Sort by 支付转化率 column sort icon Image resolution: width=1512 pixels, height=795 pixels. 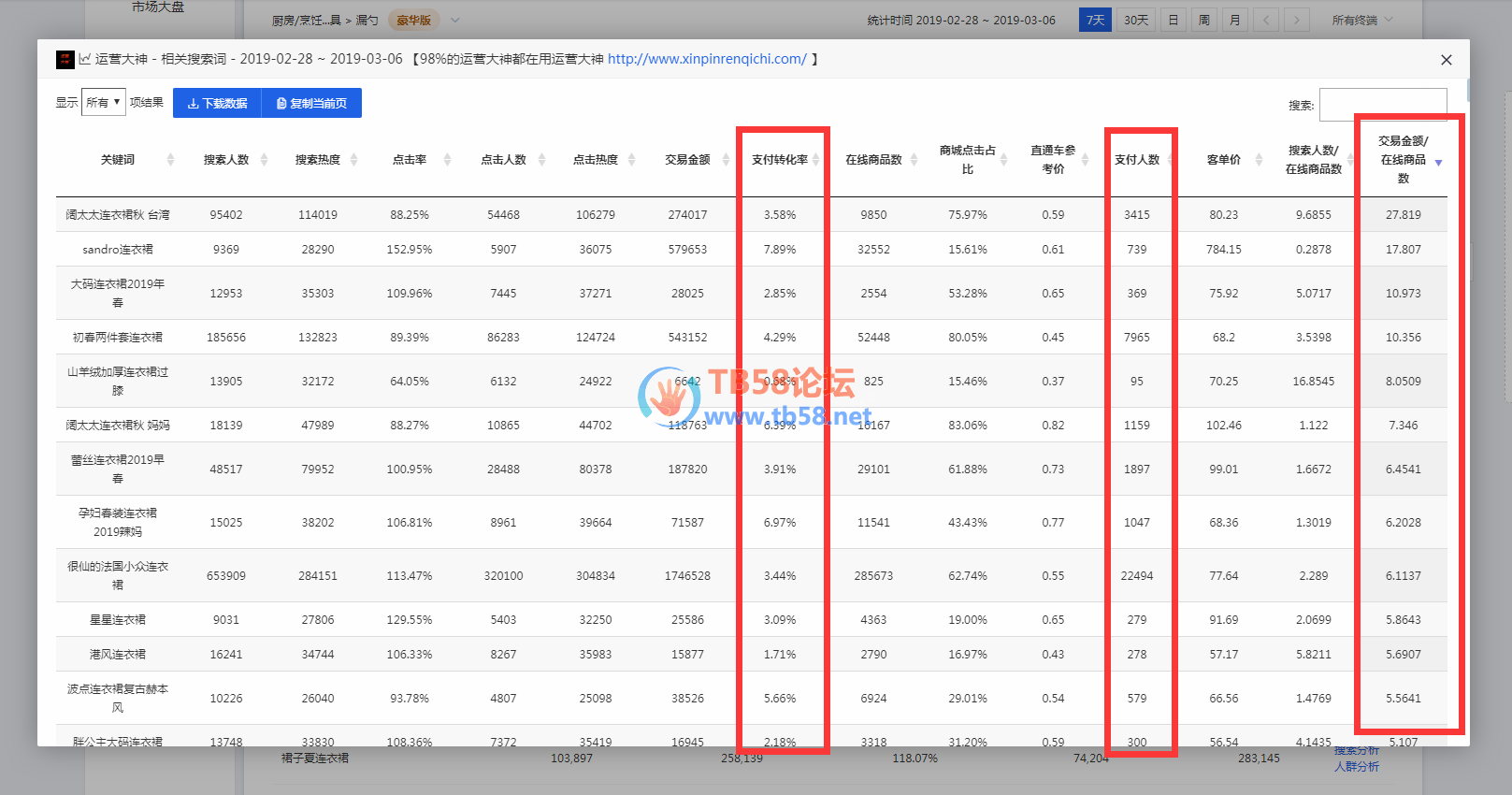pyautogui.click(x=816, y=160)
